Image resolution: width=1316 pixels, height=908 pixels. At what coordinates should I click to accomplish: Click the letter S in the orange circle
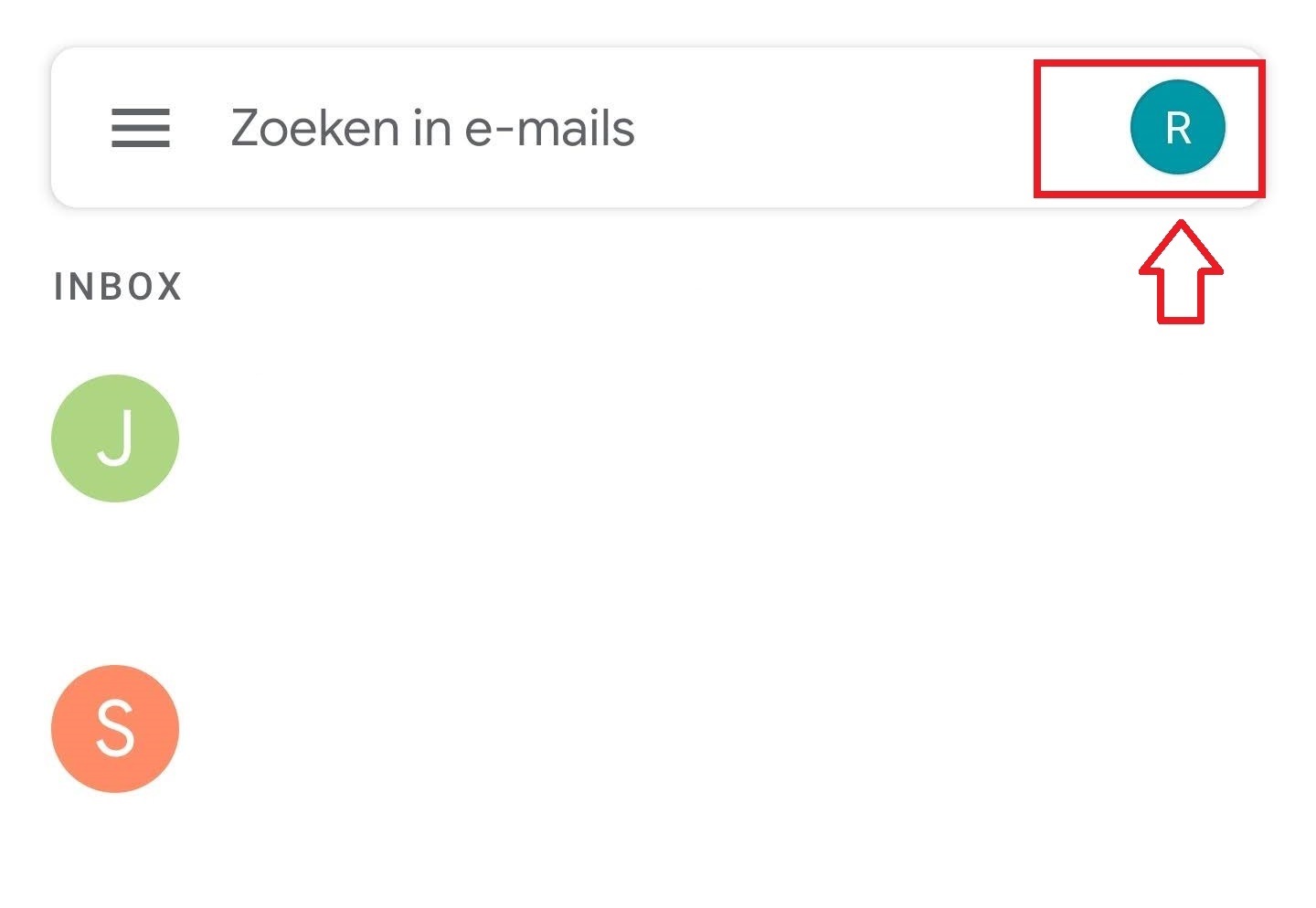coord(115,729)
